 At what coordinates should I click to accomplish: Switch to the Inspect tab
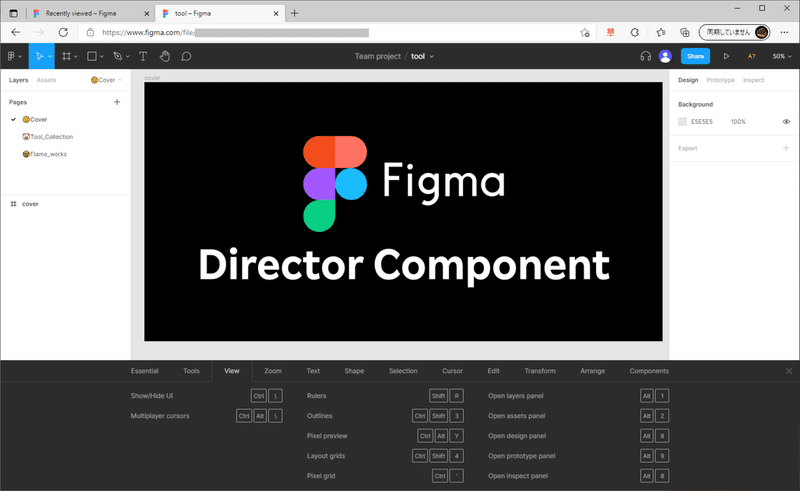pos(754,80)
